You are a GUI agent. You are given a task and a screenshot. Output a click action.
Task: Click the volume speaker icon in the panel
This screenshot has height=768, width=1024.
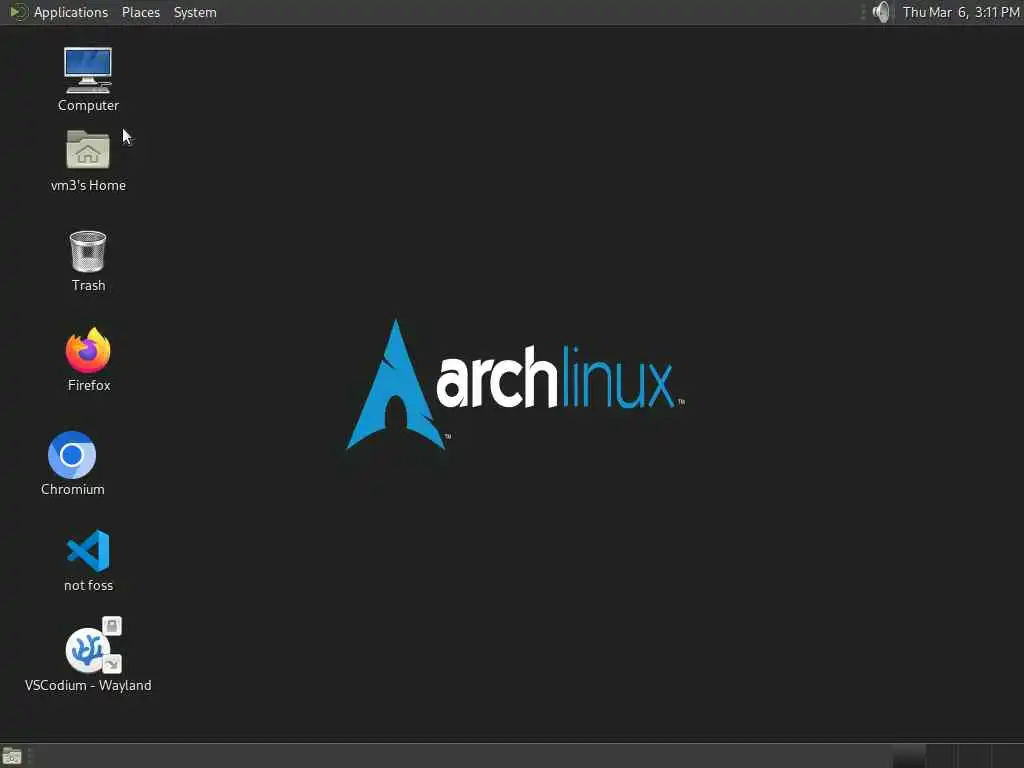[x=881, y=12]
